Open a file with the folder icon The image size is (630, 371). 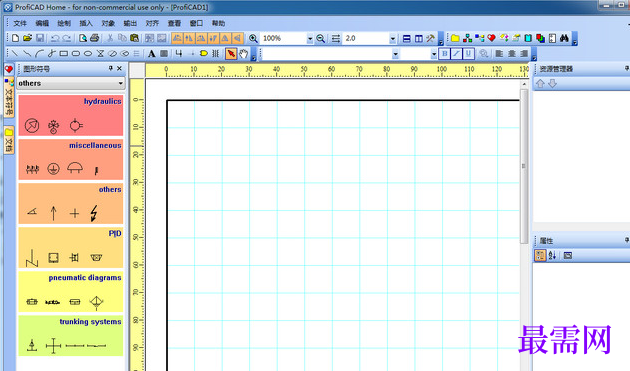27,38
